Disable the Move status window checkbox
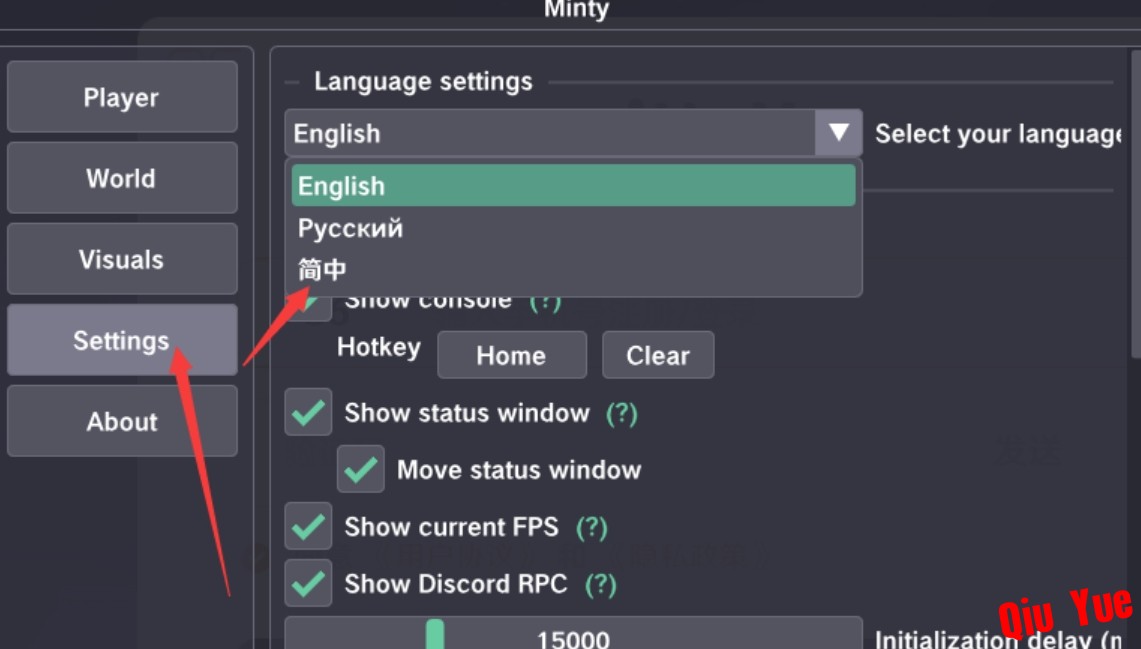Image resolution: width=1141 pixels, height=649 pixels. 360,469
